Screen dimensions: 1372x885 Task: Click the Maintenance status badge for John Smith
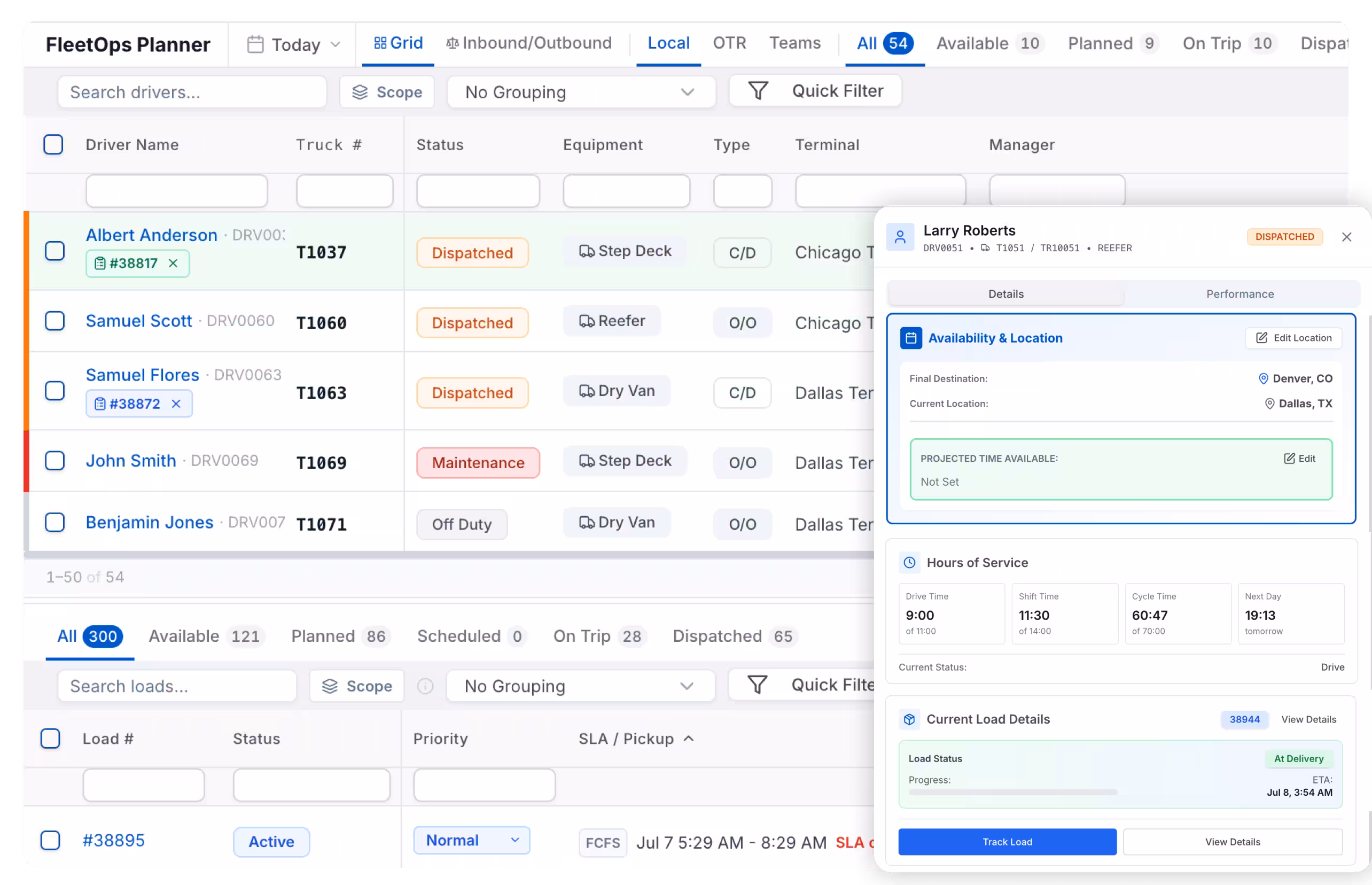478,463
